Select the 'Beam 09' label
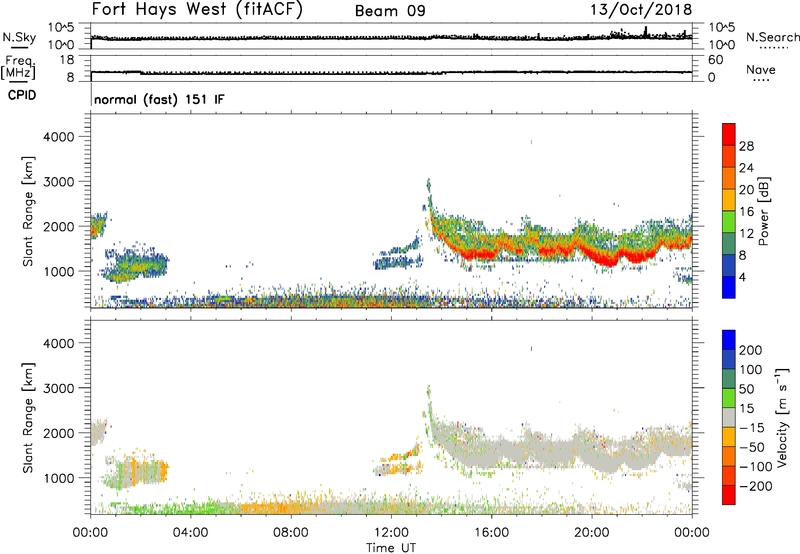Viewport: 800px width, 554px height. pyautogui.click(x=390, y=11)
